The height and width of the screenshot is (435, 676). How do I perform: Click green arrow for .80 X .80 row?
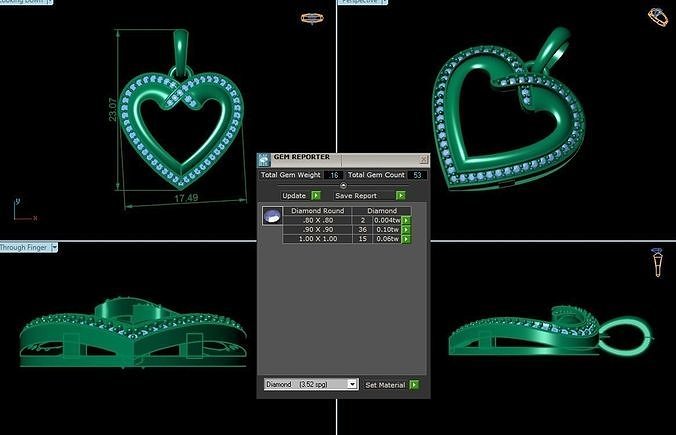pyautogui.click(x=407, y=220)
